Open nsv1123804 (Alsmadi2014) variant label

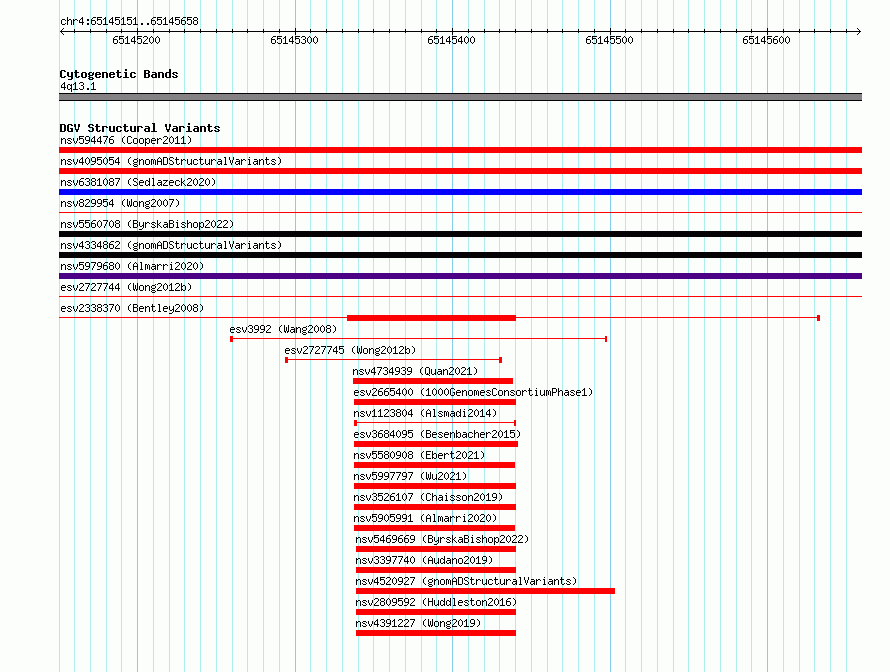click(x=425, y=413)
